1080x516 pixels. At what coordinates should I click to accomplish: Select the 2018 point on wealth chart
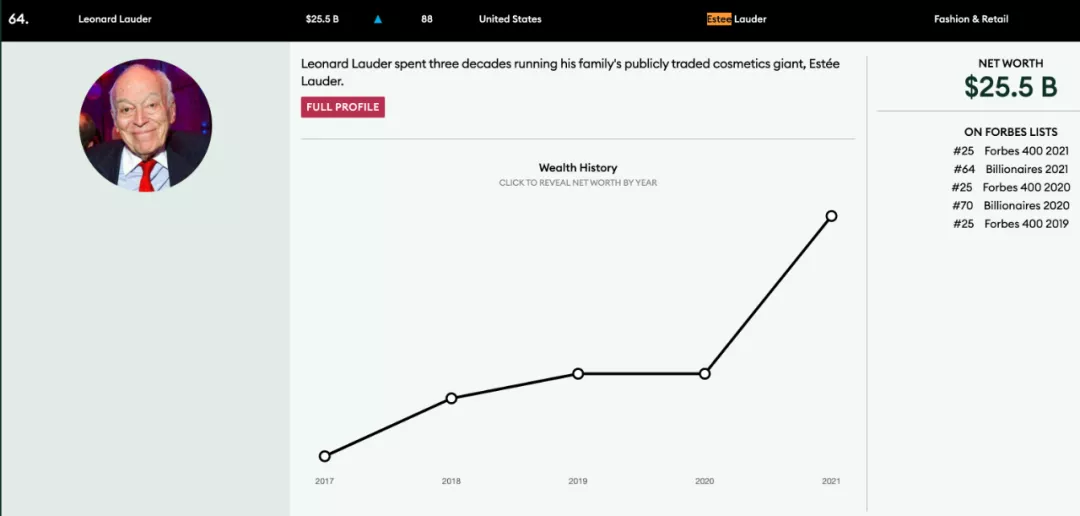(451, 398)
